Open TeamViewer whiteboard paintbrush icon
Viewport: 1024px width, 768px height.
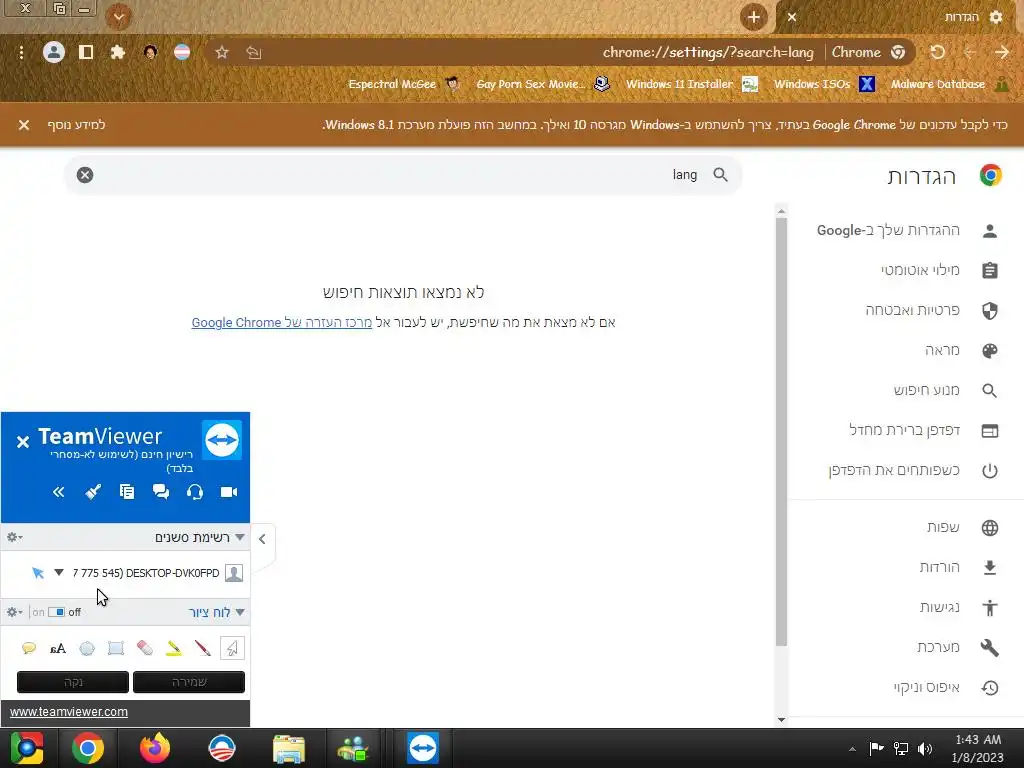(93, 492)
